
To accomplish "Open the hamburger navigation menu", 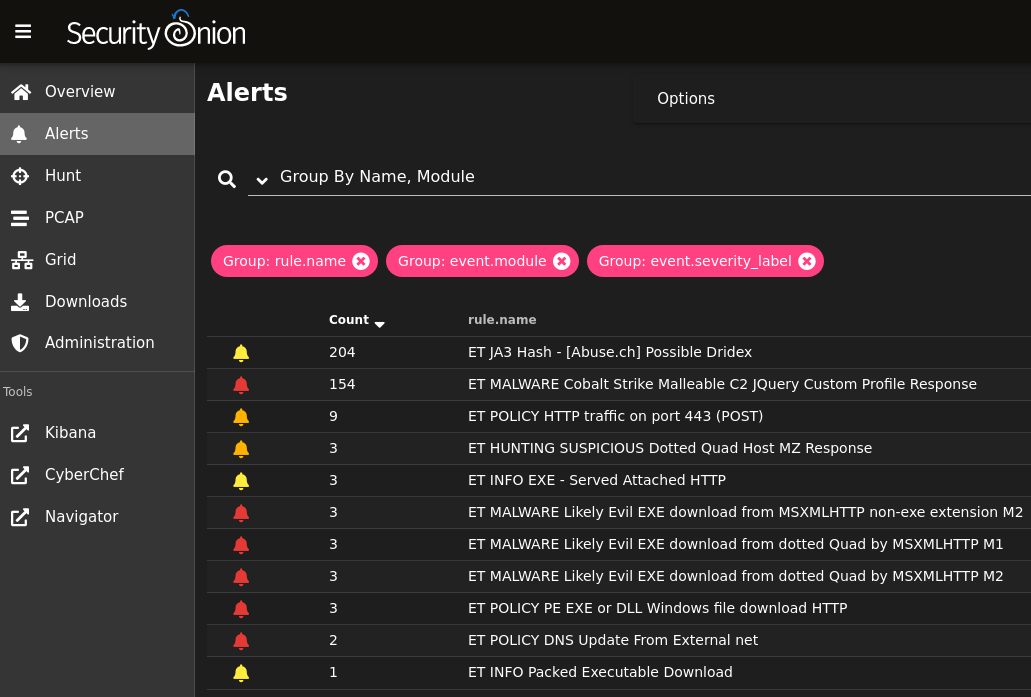I will 23,32.
